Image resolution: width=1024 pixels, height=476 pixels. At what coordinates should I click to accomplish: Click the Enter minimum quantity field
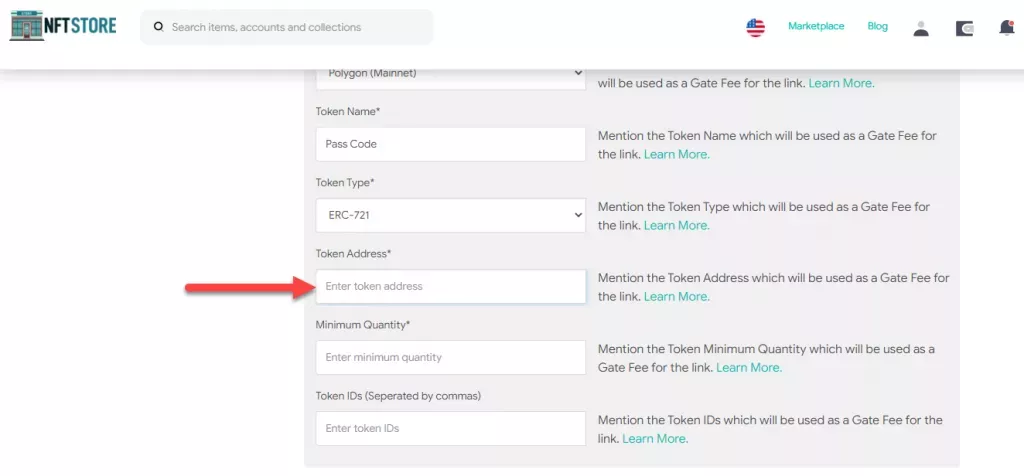450,357
